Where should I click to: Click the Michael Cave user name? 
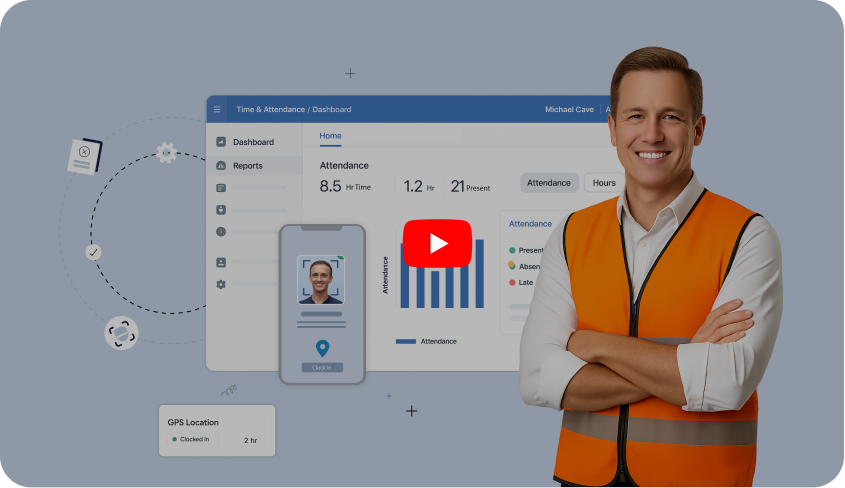coord(569,109)
